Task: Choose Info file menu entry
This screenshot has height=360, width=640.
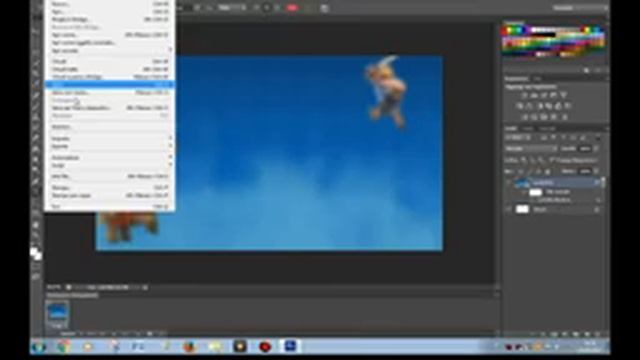Action: tap(109, 176)
